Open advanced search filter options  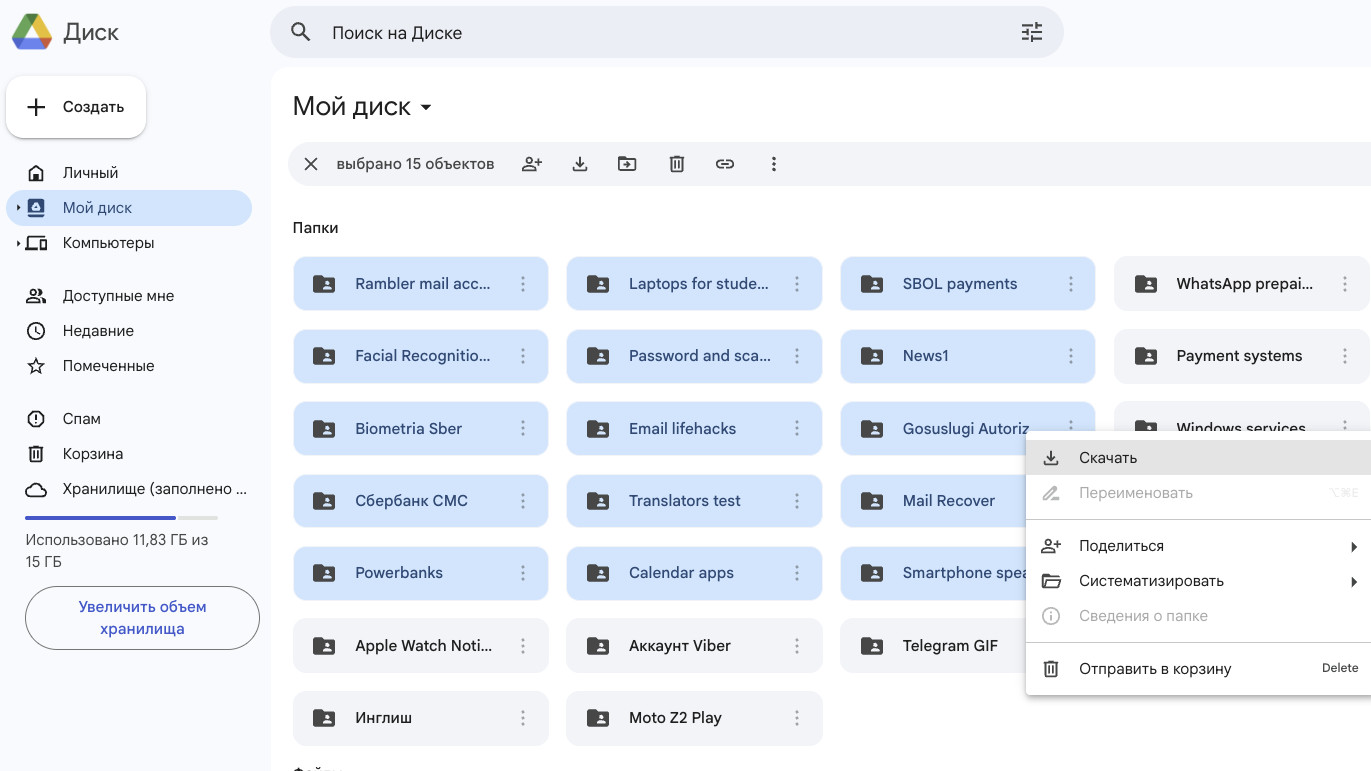[1031, 32]
